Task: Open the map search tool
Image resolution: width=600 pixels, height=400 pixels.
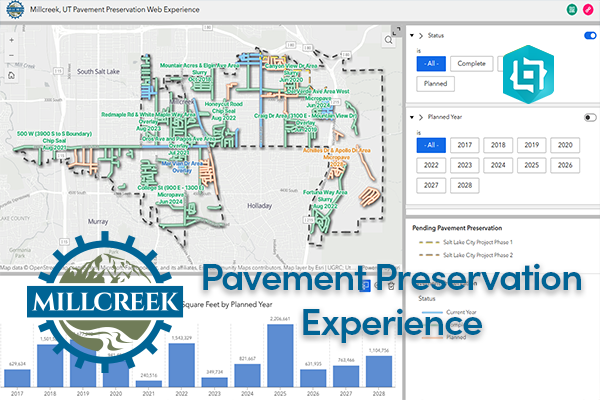Action: 388,40
